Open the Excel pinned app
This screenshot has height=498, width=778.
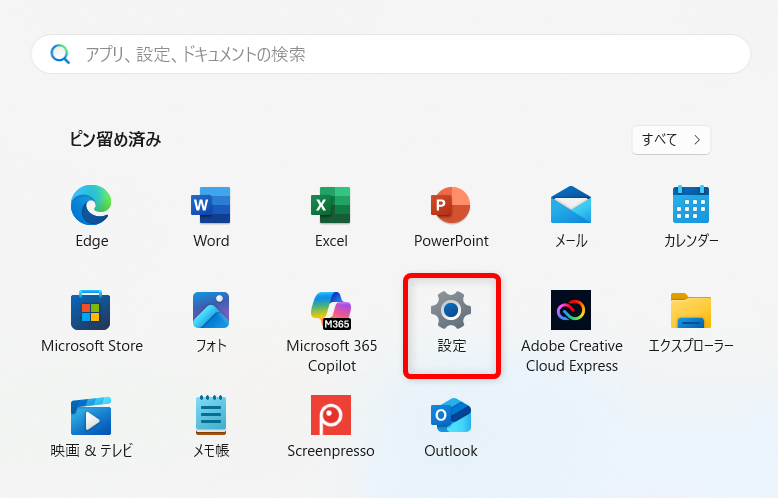pos(331,216)
